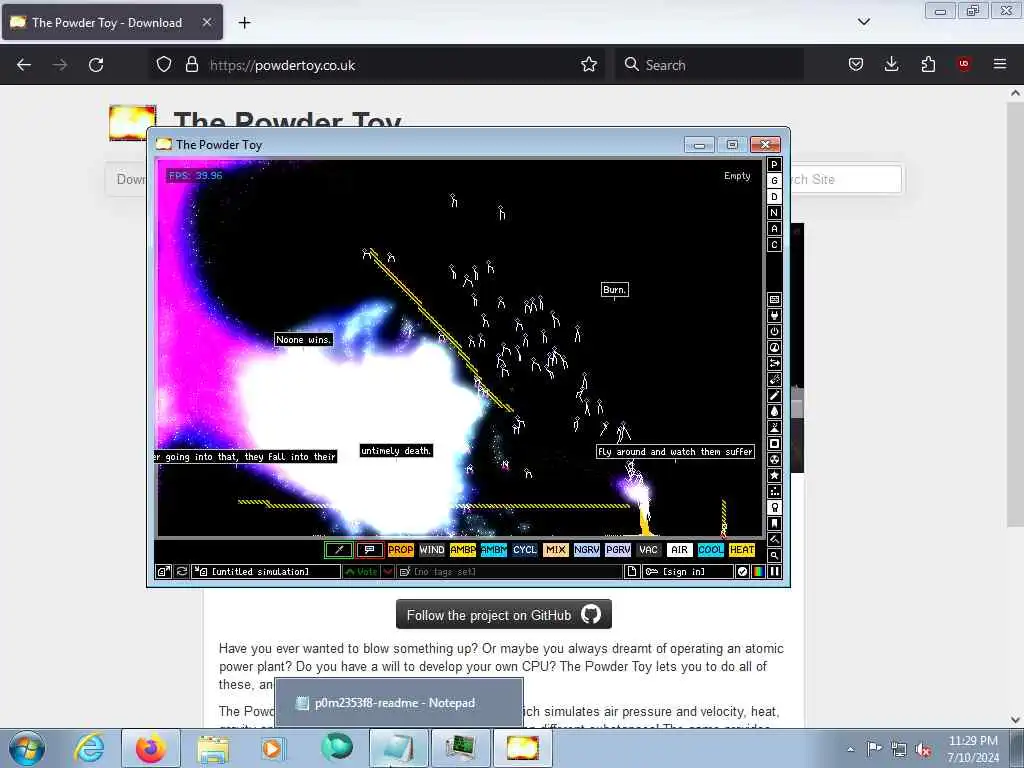Click the 'Burn.' sign in simulation

click(615, 289)
